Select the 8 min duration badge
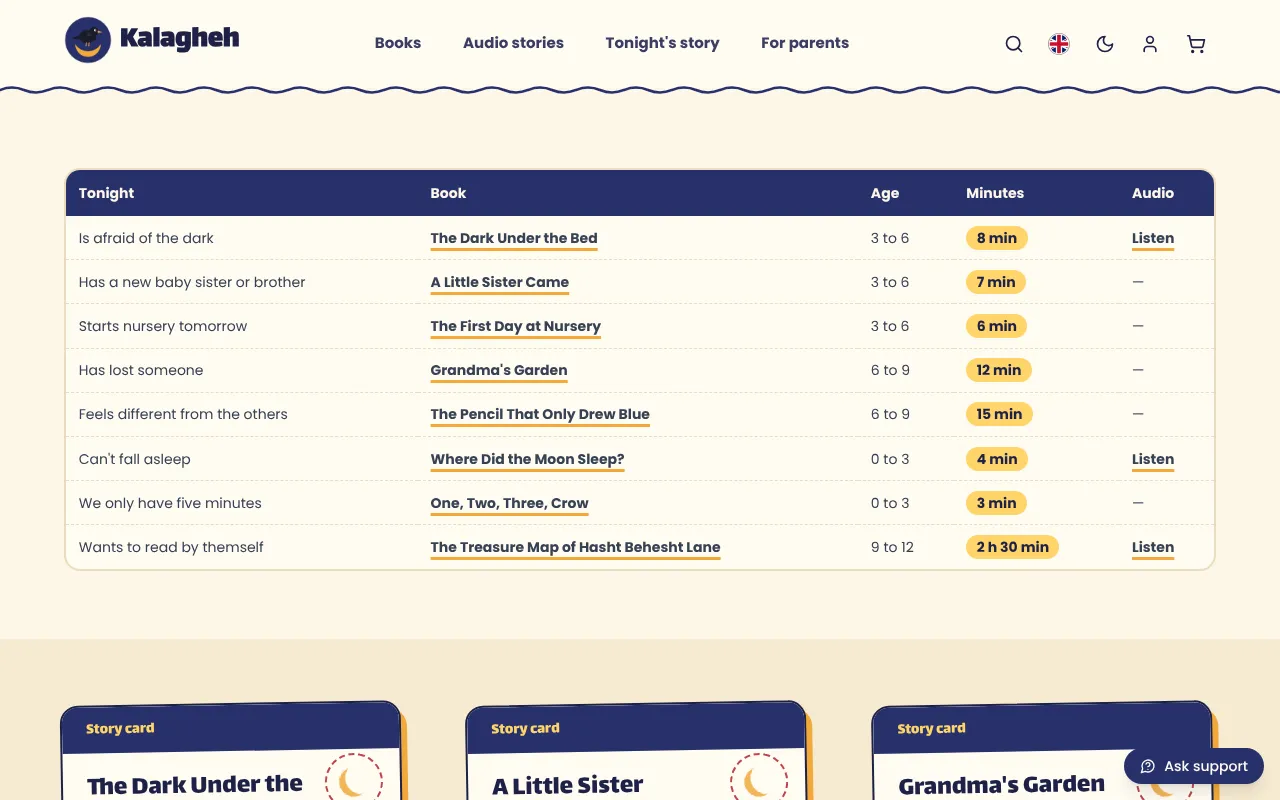Image resolution: width=1280 pixels, height=800 pixels. point(997,238)
